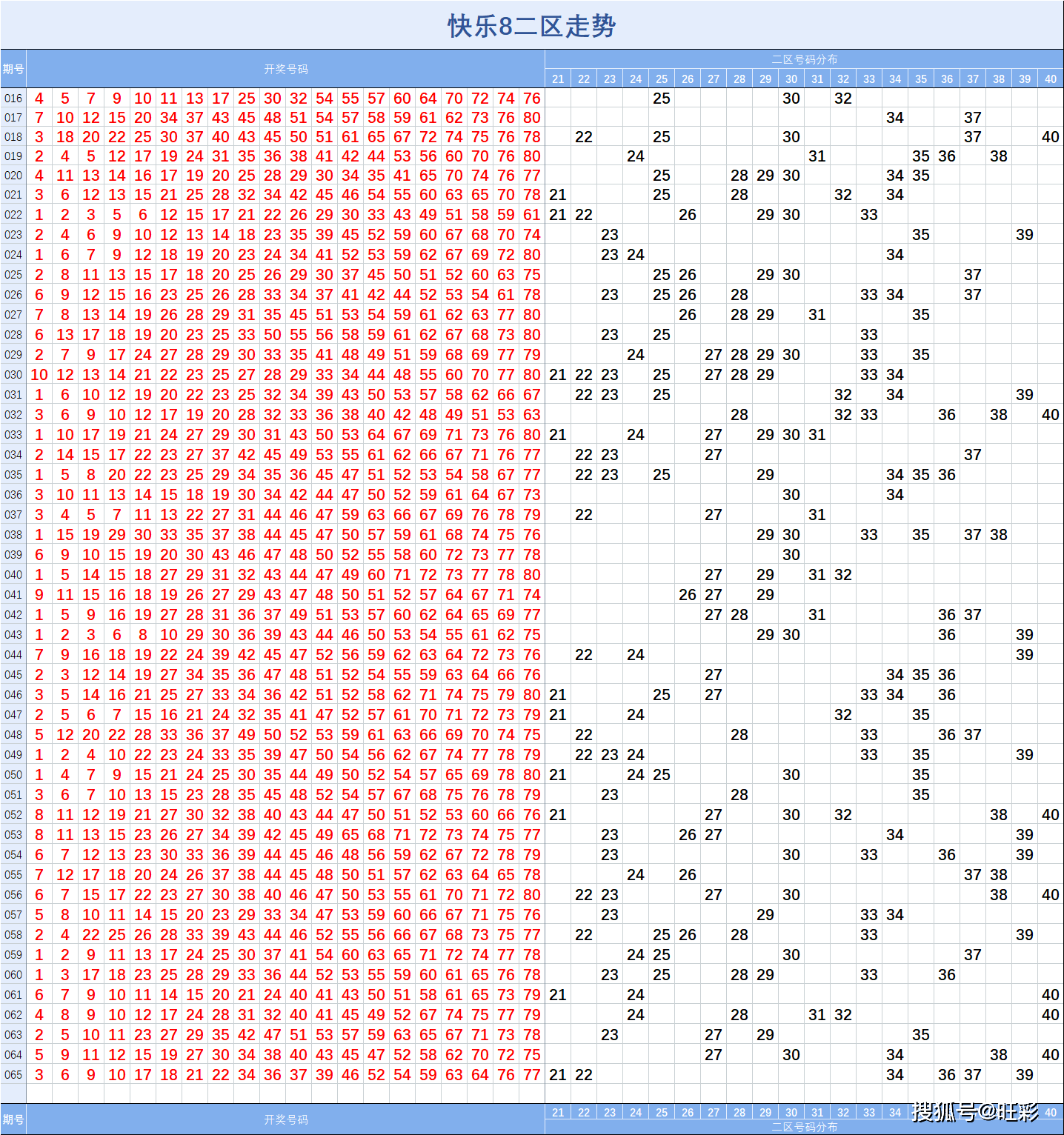Image resolution: width=1064 pixels, height=1135 pixels.
Task: Select the black 38 in row 019
Action: coord(999,156)
